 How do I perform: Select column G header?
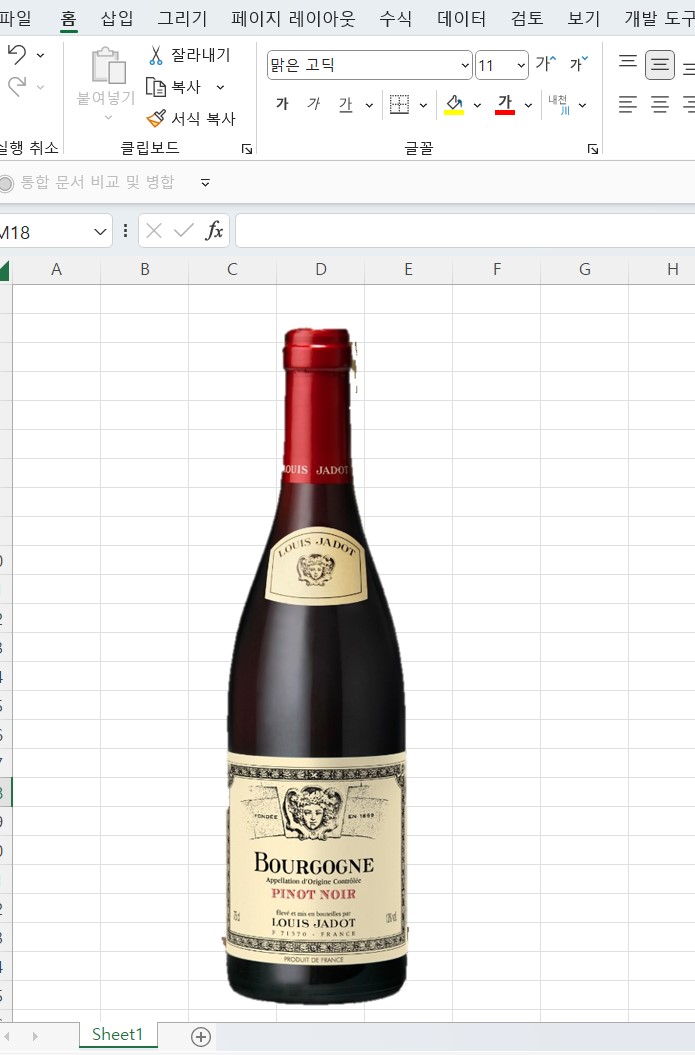(x=585, y=270)
